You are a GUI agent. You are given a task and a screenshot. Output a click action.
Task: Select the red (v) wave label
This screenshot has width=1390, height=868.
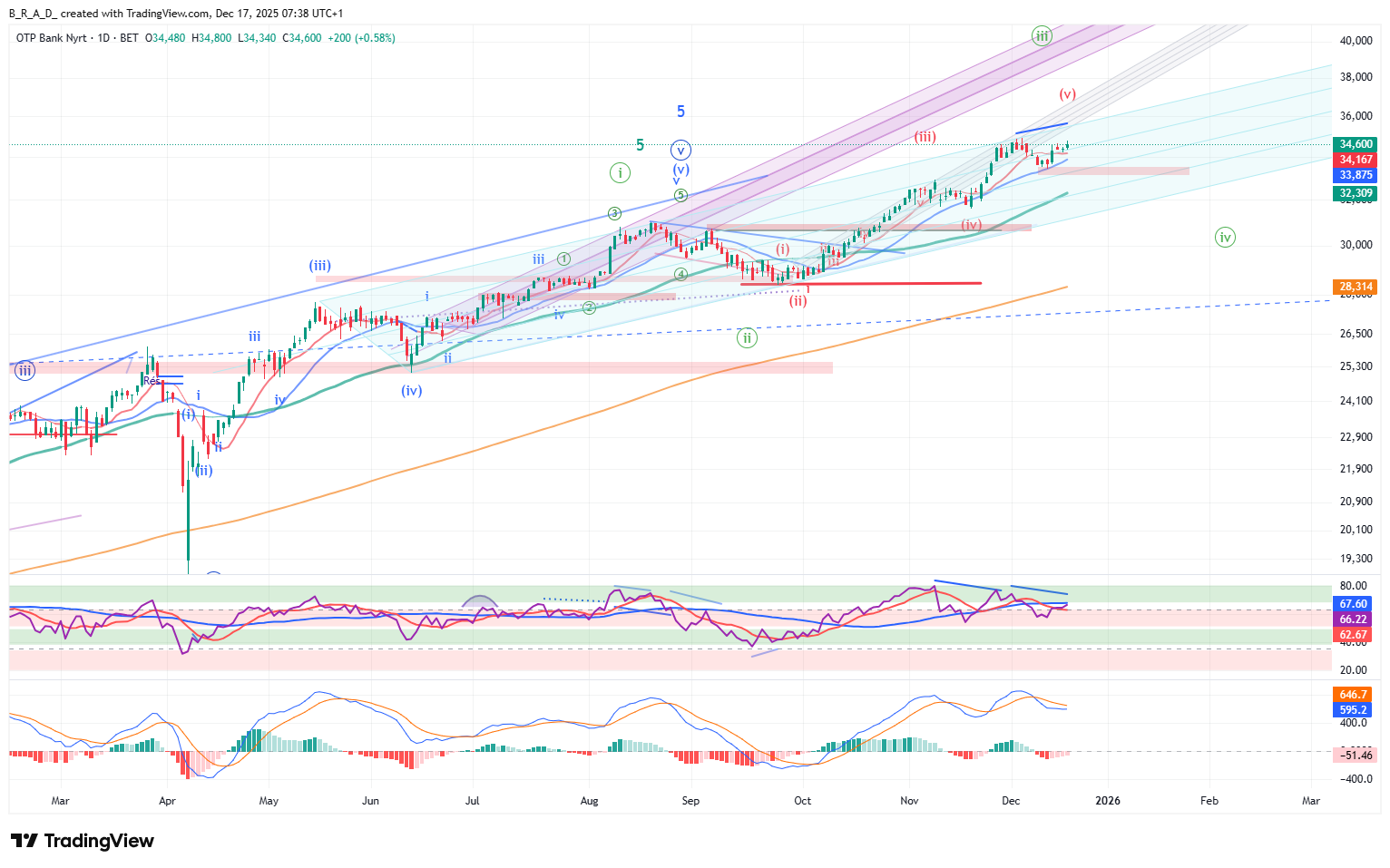coord(1068,94)
